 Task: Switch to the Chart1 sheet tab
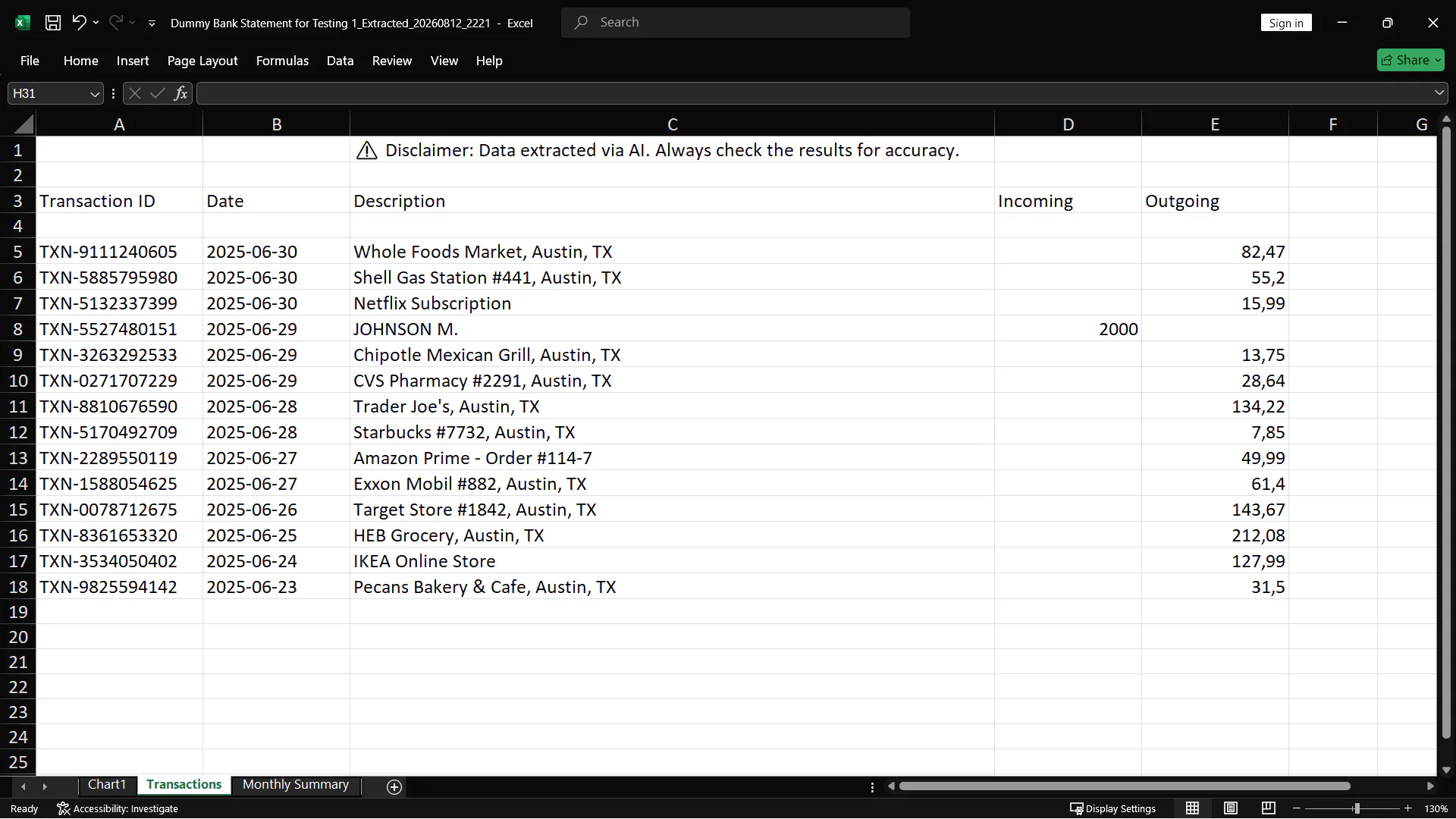(x=107, y=785)
